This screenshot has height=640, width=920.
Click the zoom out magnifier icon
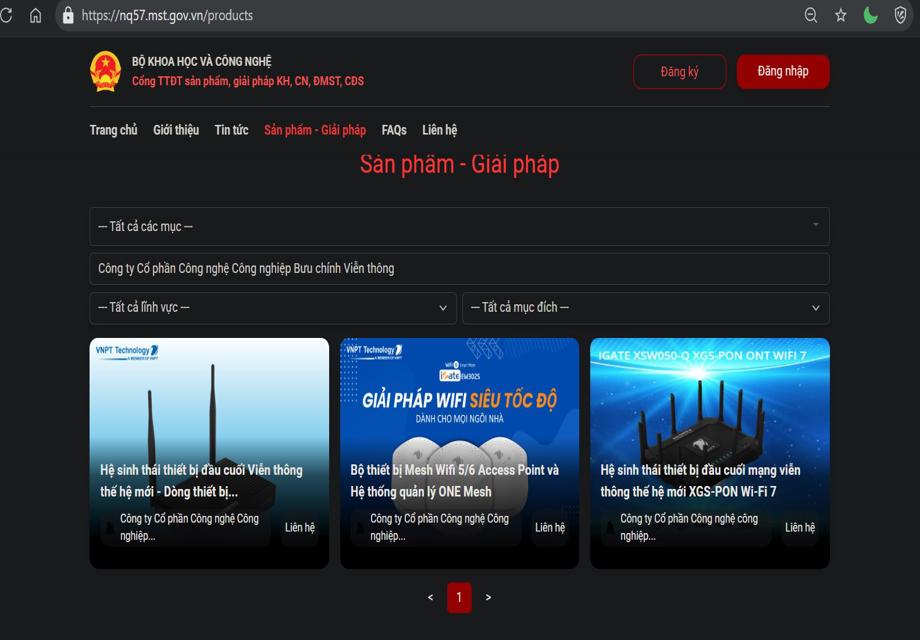[x=811, y=15]
